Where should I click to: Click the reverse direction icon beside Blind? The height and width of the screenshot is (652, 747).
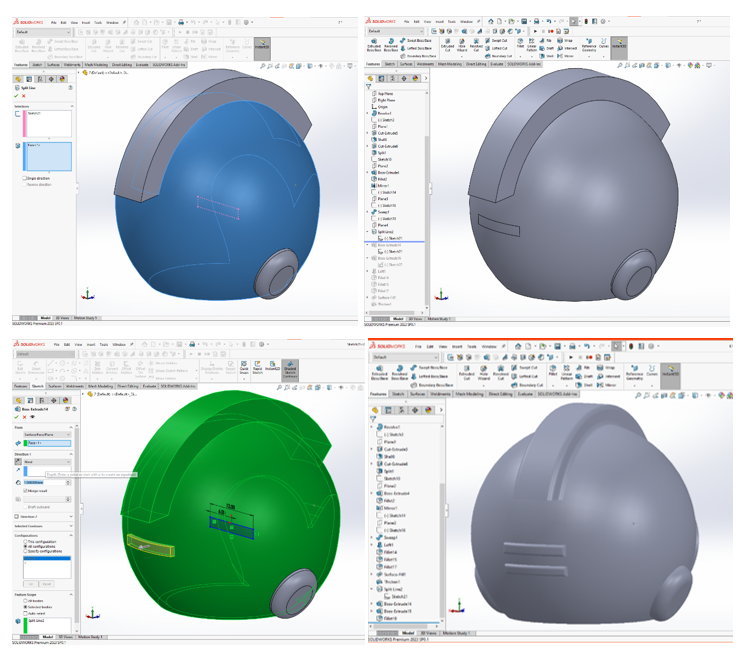(x=18, y=462)
